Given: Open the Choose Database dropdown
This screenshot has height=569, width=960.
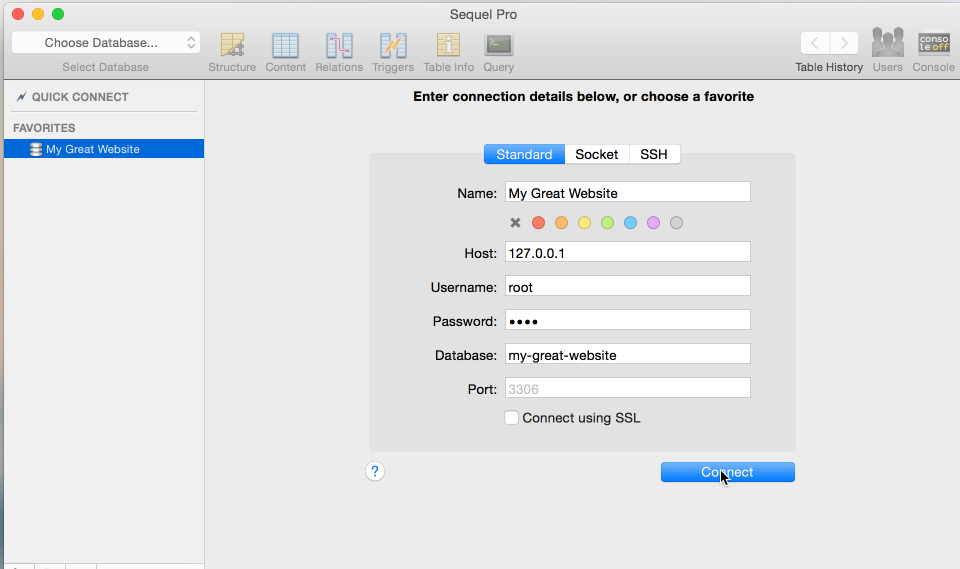Looking at the screenshot, I should [106, 42].
